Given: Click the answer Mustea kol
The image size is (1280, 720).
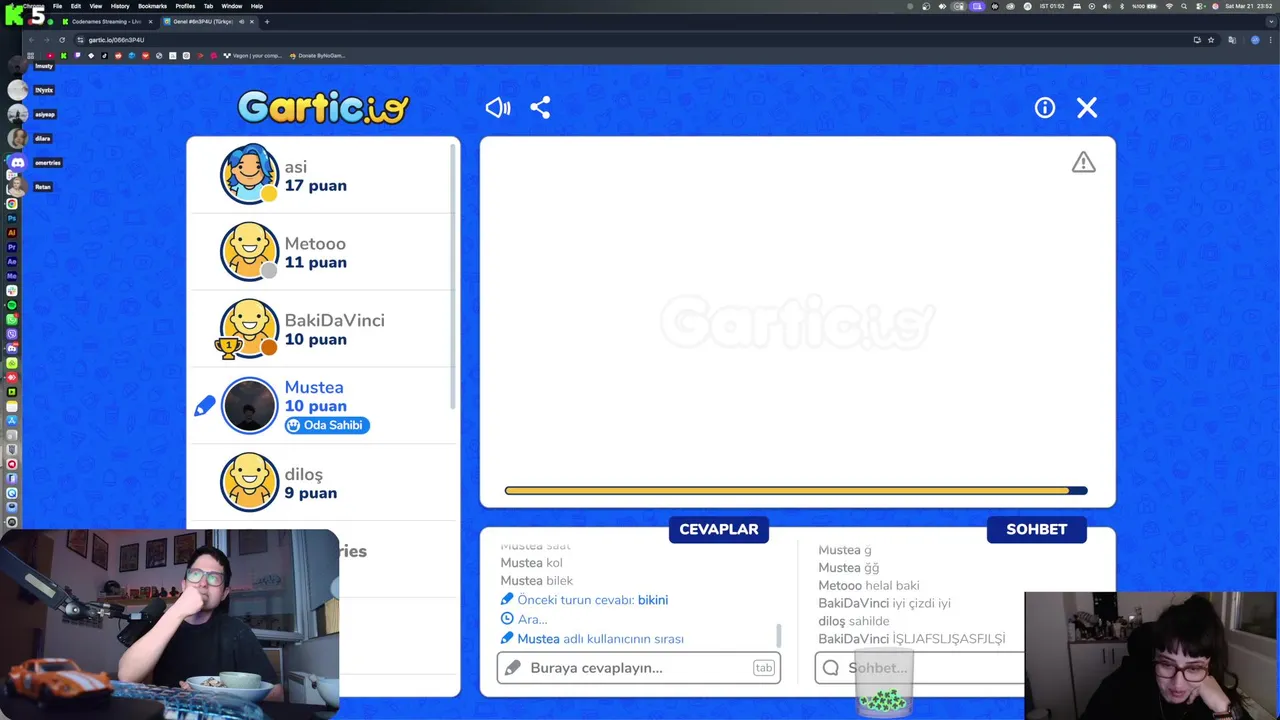Looking at the screenshot, I should click(532, 563).
